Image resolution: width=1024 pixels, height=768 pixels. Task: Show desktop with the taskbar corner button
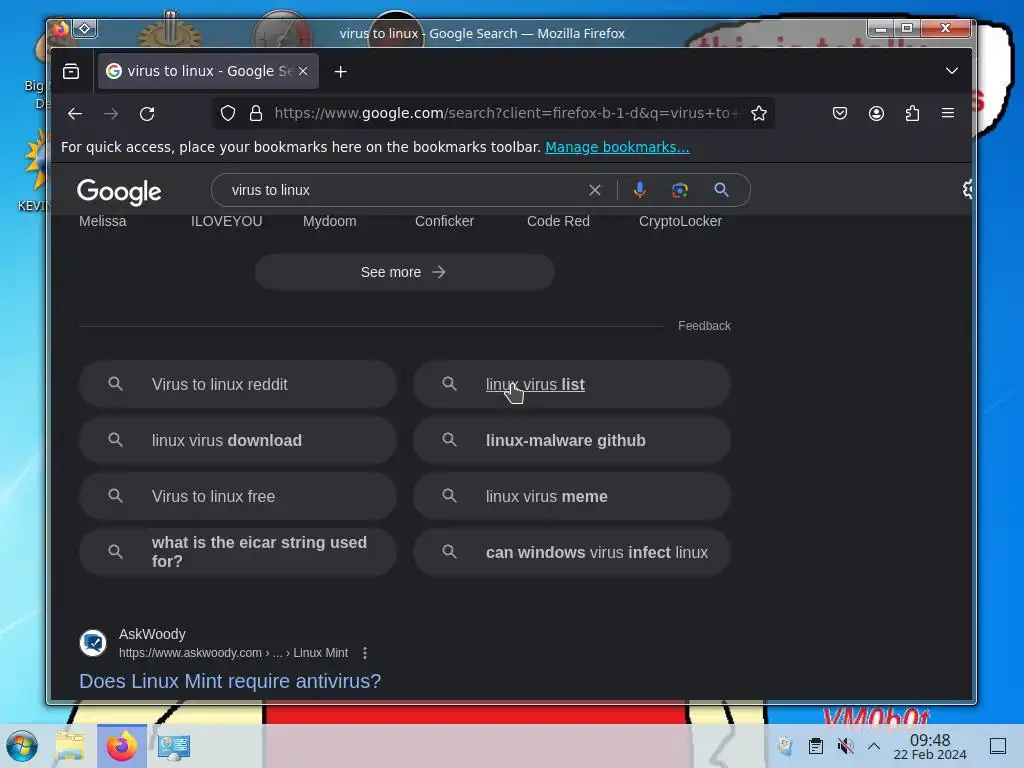click(998, 746)
